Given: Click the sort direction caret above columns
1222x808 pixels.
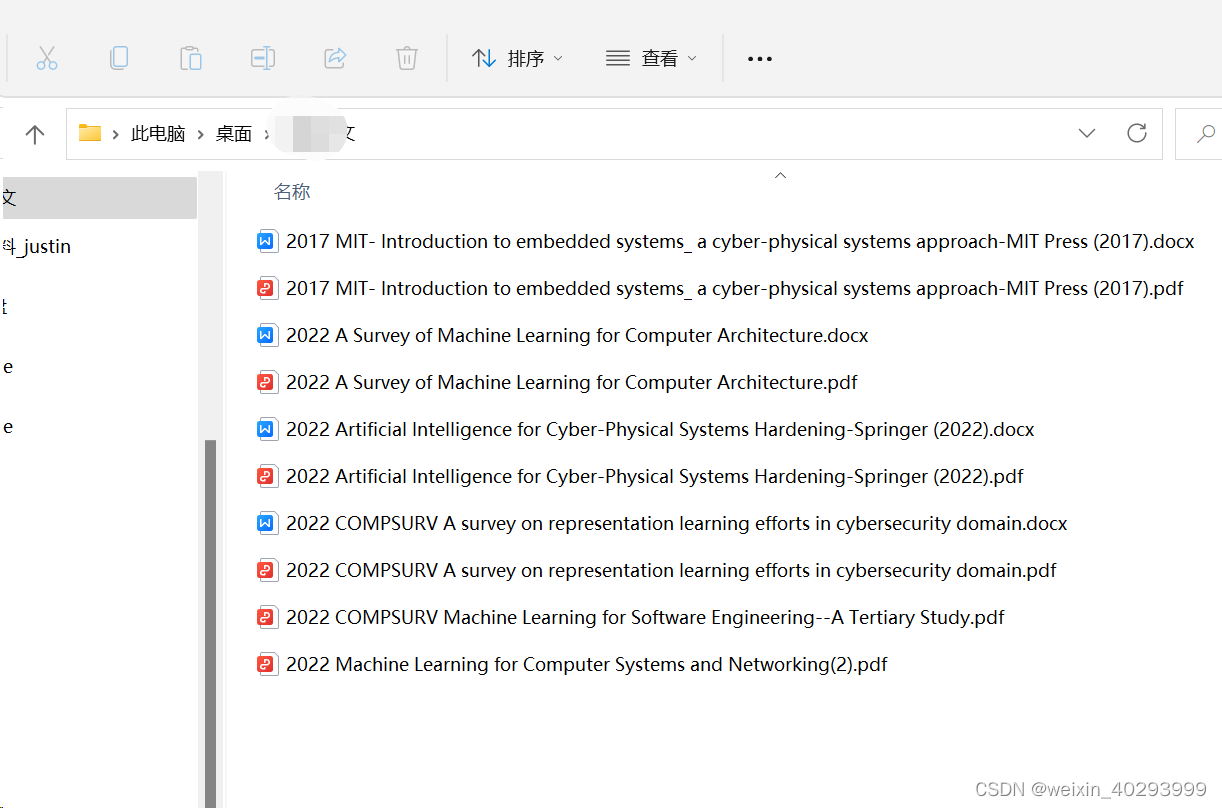Looking at the screenshot, I should pyautogui.click(x=781, y=175).
